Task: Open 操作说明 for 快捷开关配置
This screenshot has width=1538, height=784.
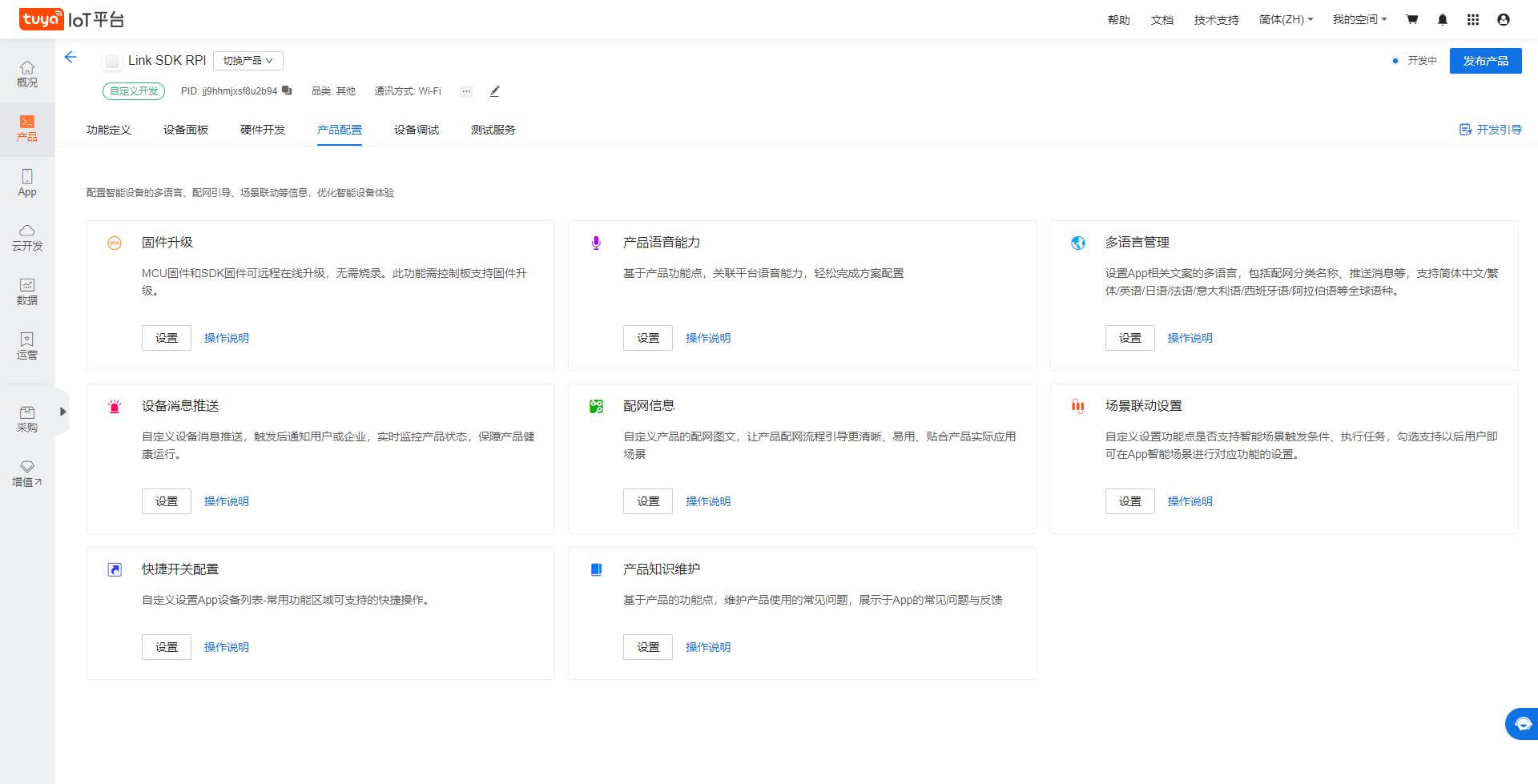Action: click(227, 647)
